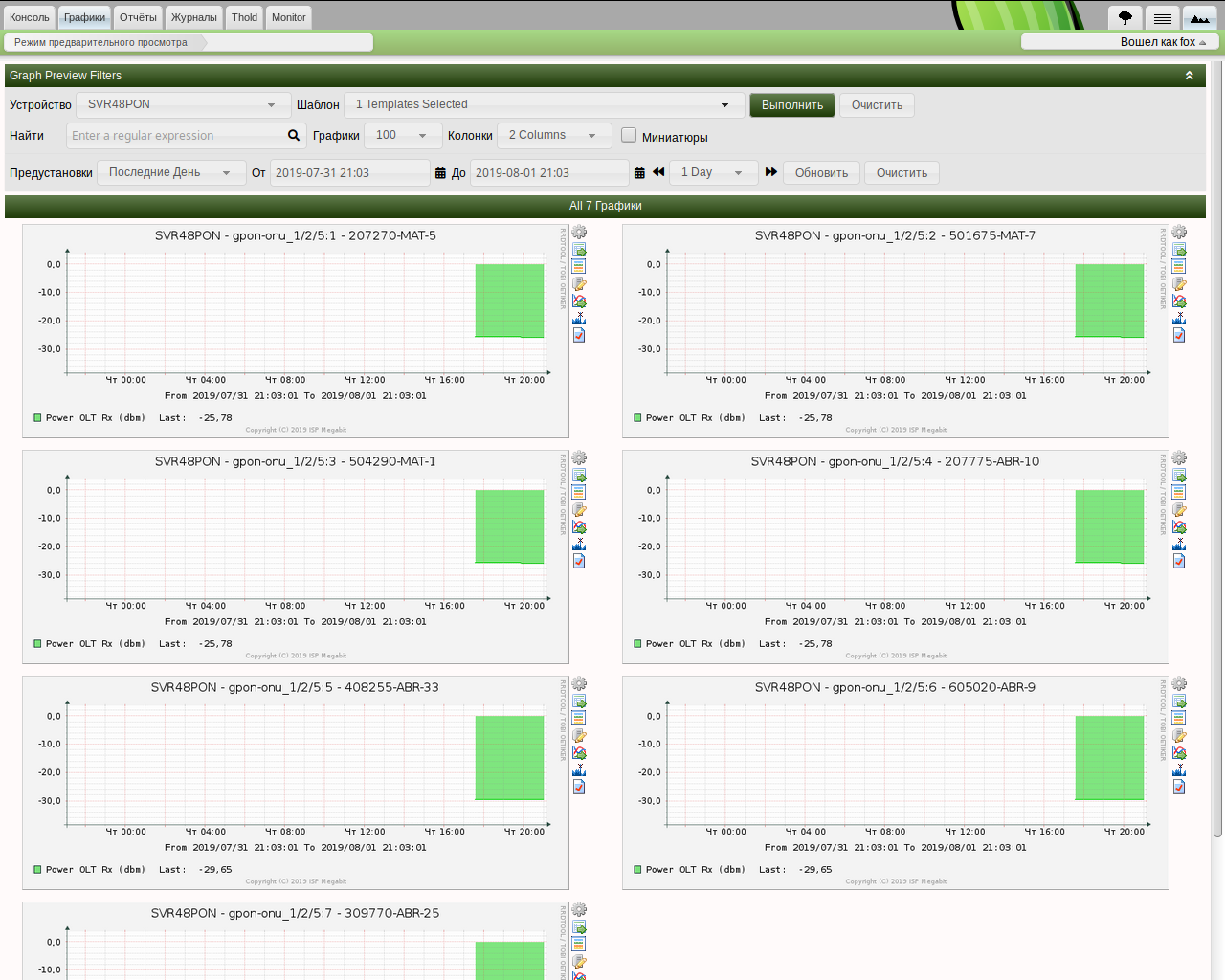Collapse the Graph Preview Filters panel
Image resolution: width=1225 pixels, height=980 pixels.
(x=1190, y=76)
